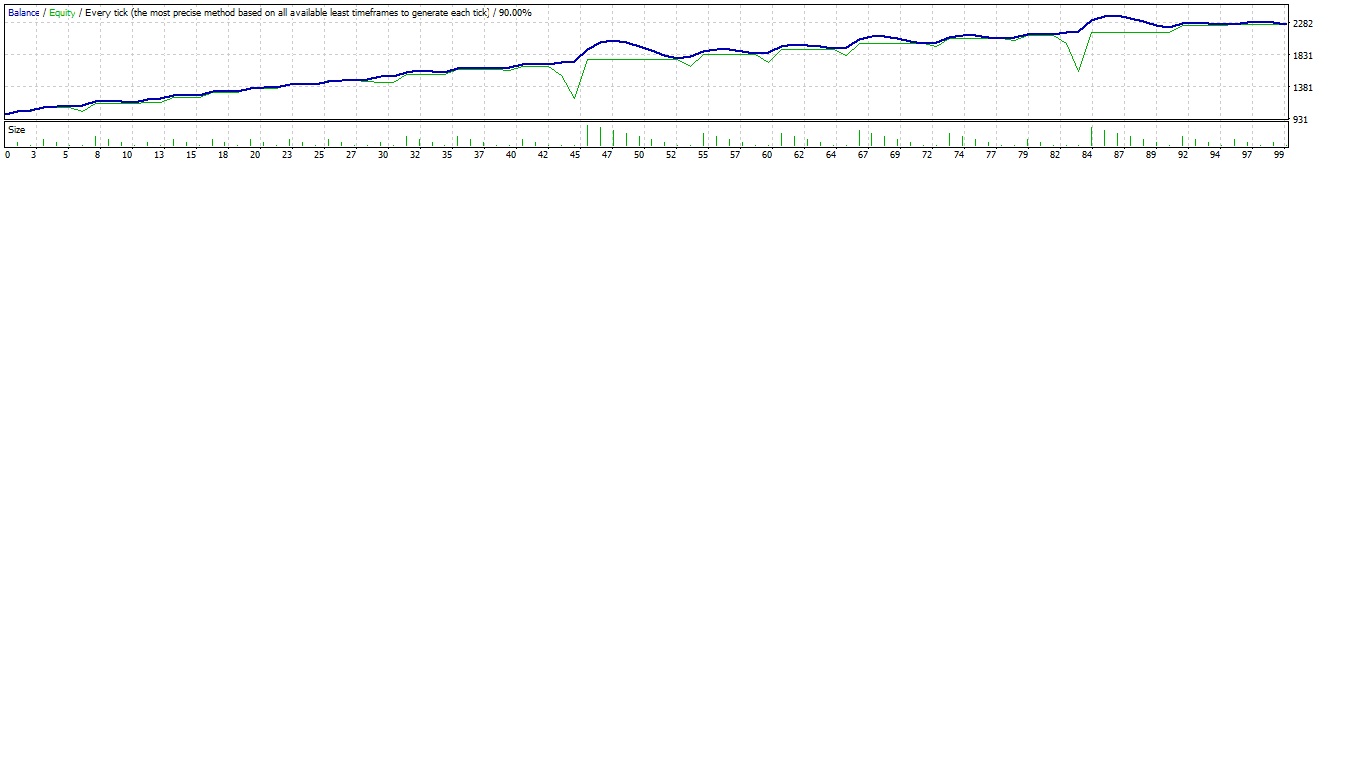Click x-axis trade number 84
The height and width of the screenshot is (768, 1366).
(x=1087, y=155)
